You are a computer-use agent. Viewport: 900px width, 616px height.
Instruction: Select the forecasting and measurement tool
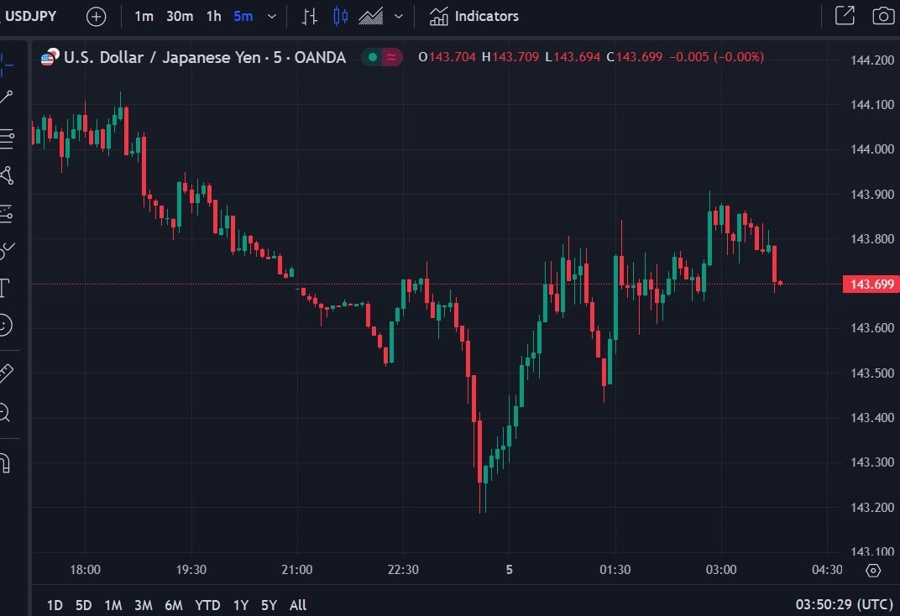click(x=6, y=214)
